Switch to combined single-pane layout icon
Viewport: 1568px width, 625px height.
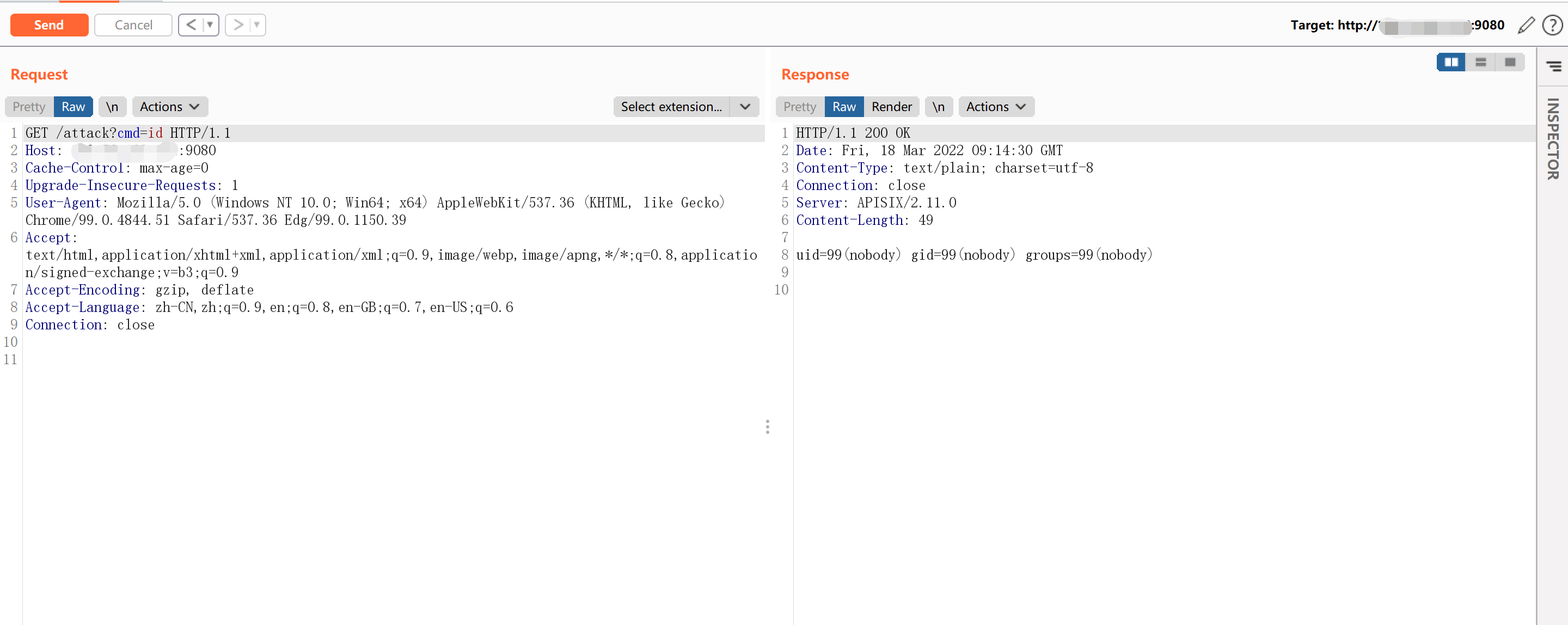point(1510,62)
